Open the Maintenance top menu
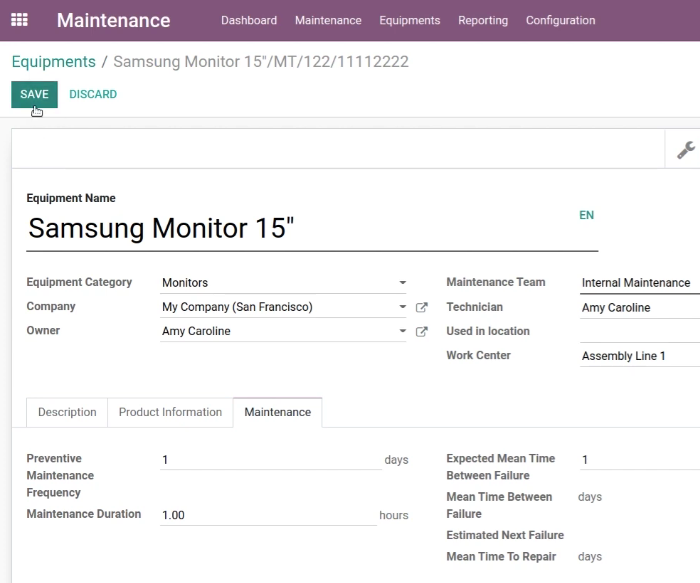 [328, 20]
